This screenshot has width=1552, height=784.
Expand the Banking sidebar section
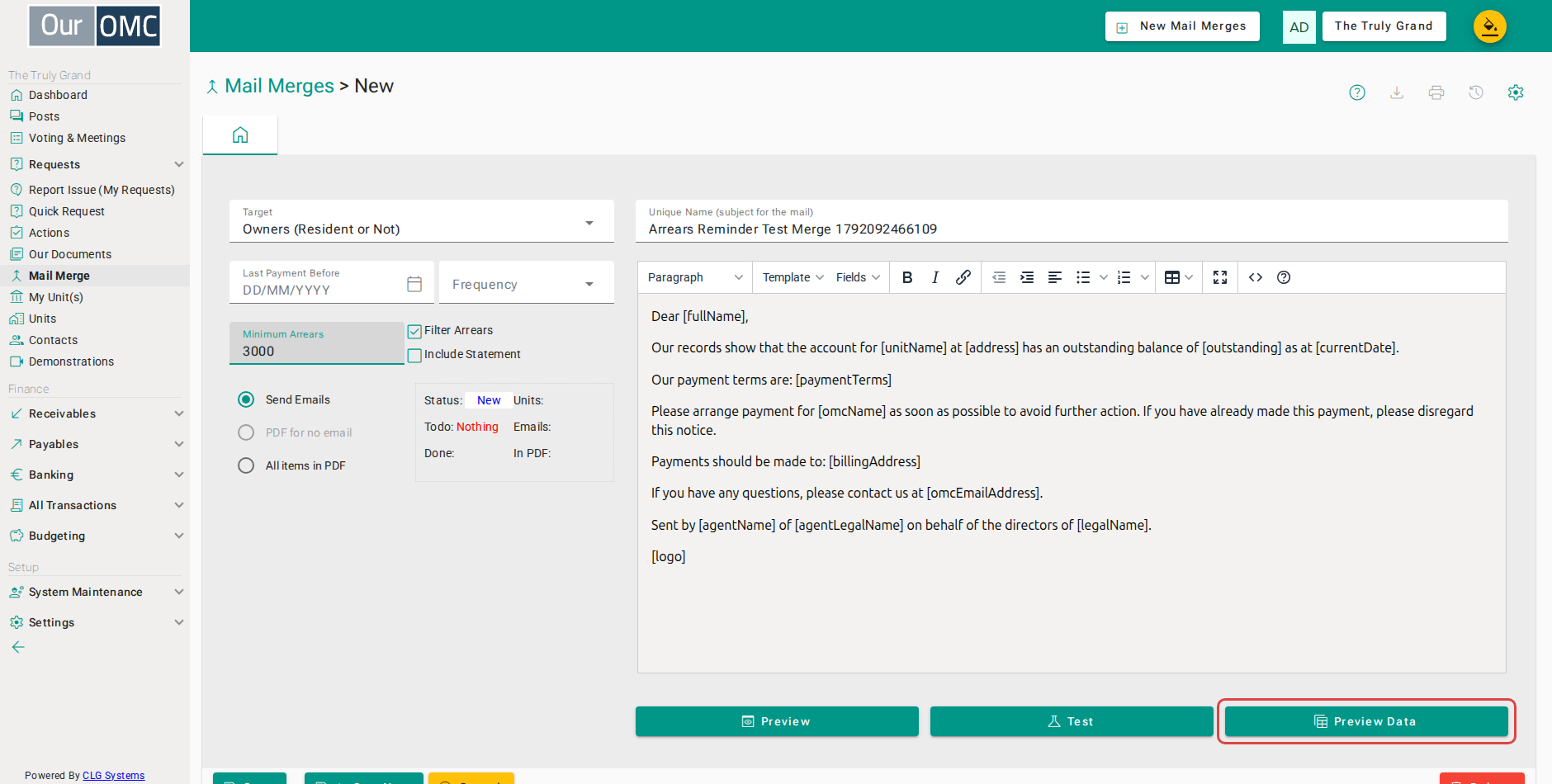click(95, 475)
